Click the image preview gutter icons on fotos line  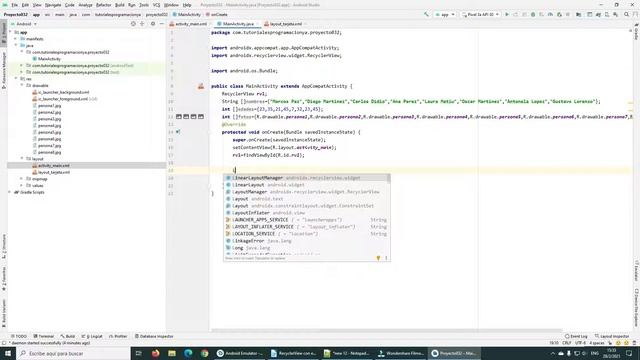[190, 117]
